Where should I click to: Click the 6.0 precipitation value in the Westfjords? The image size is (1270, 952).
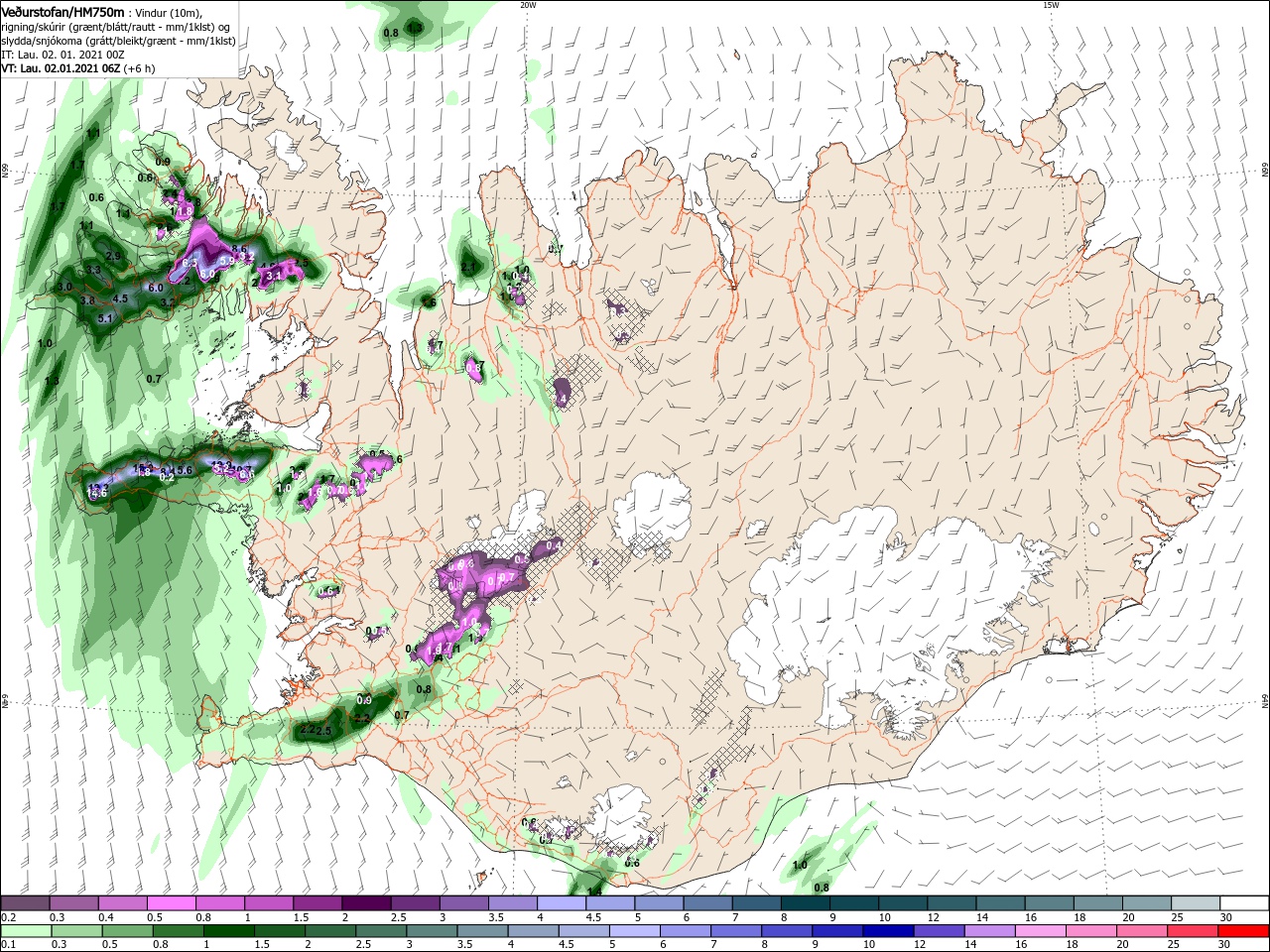pos(155,288)
